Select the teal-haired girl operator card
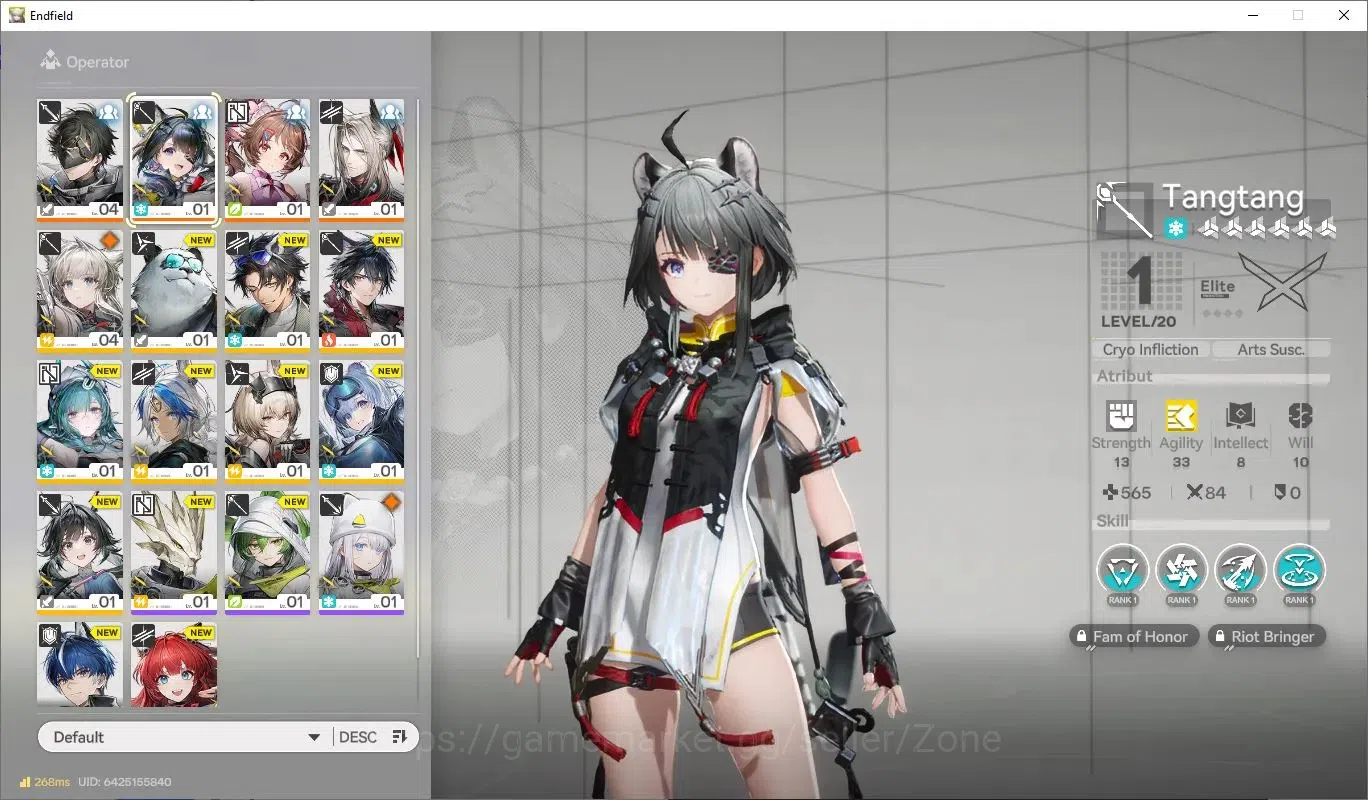Screen dimensions: 1368x800 coord(80,421)
